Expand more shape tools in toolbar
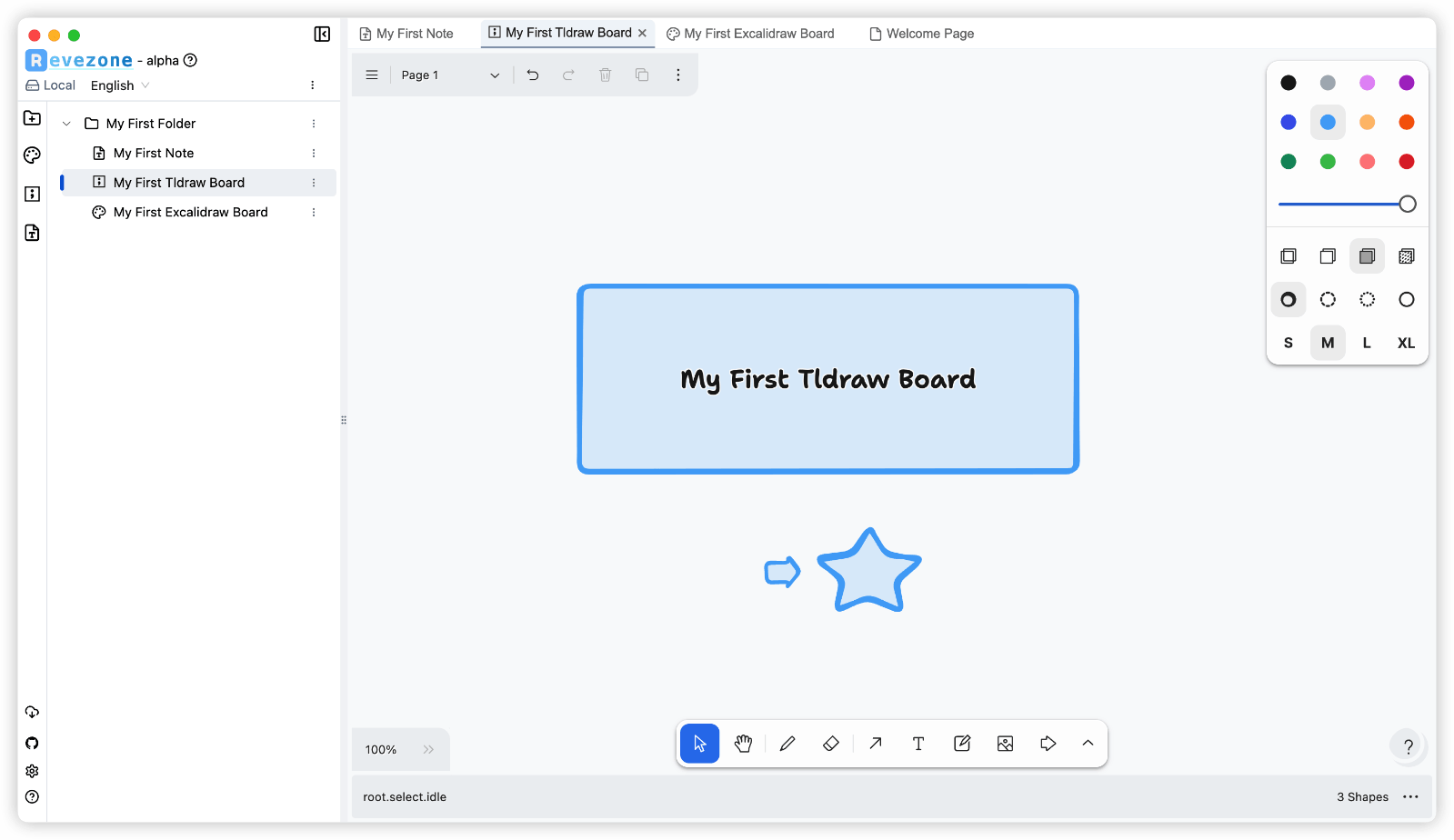Image resolution: width=1454 pixels, height=840 pixels. [1088, 744]
